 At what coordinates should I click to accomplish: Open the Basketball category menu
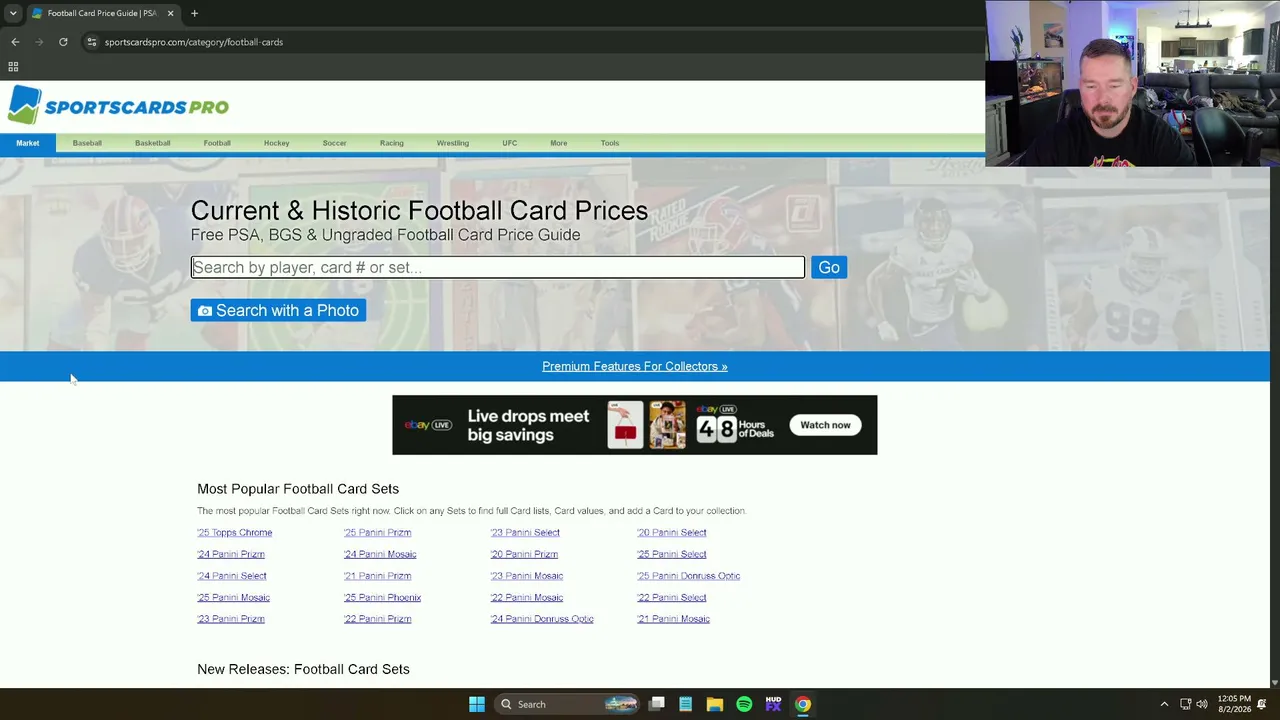click(x=152, y=143)
